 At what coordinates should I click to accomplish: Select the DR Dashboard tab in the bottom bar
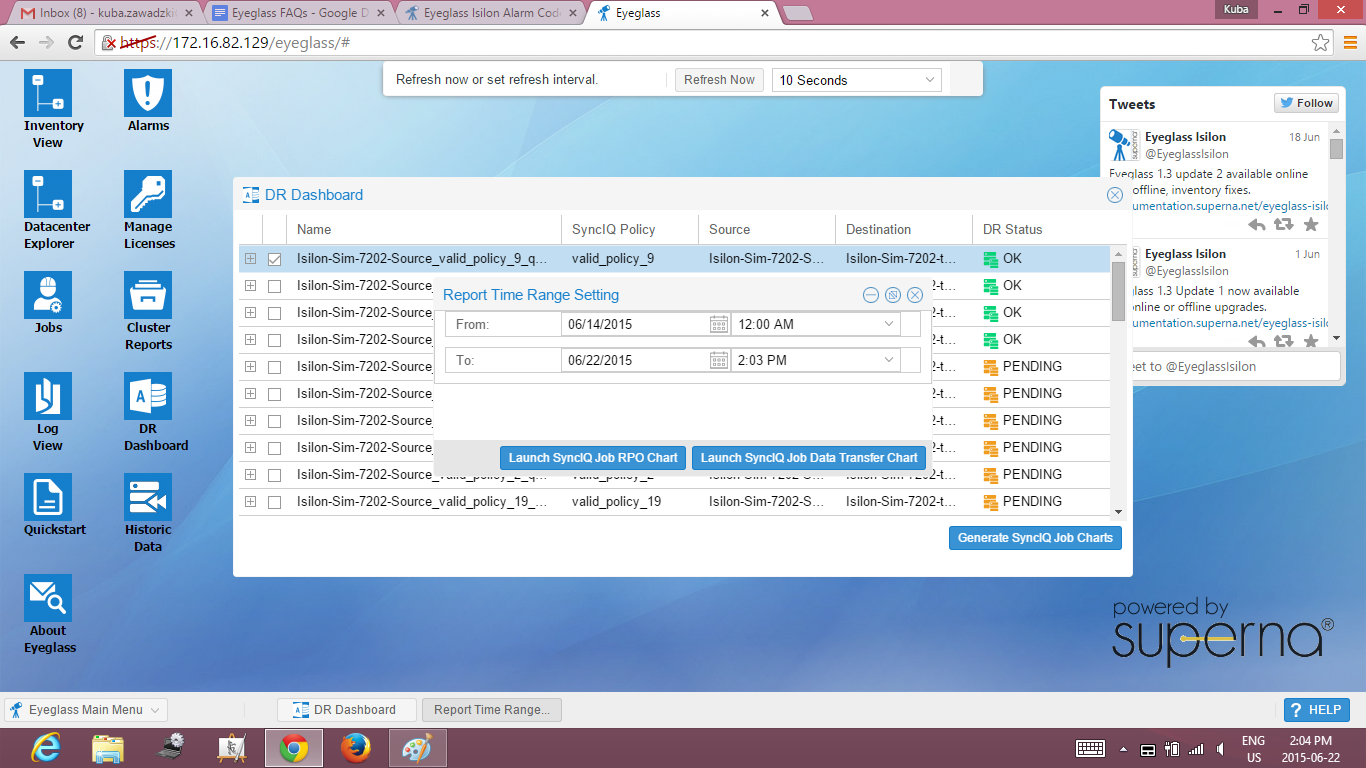345,710
